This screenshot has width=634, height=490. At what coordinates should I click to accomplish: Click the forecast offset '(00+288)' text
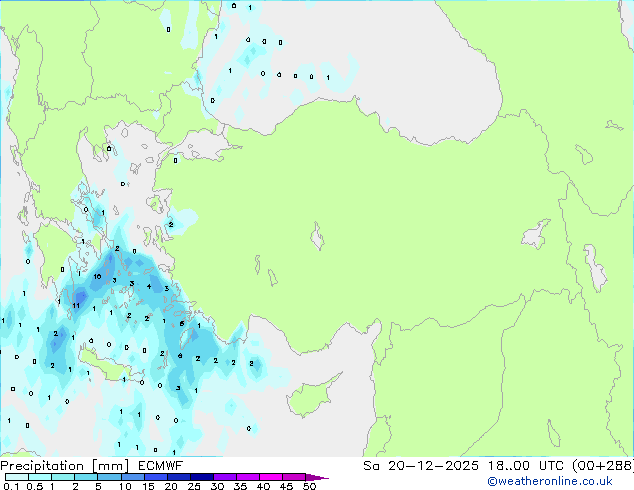tap(603, 466)
